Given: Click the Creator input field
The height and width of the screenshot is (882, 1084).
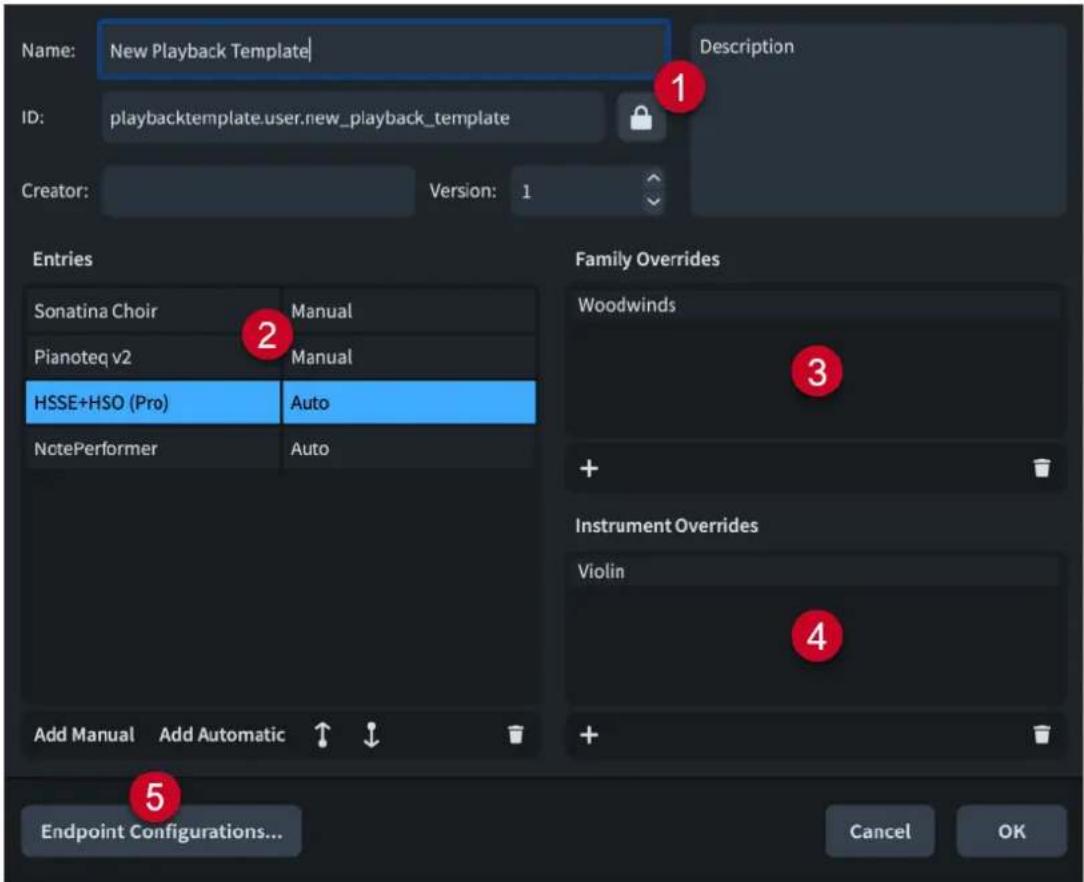Looking at the screenshot, I should coord(259,191).
